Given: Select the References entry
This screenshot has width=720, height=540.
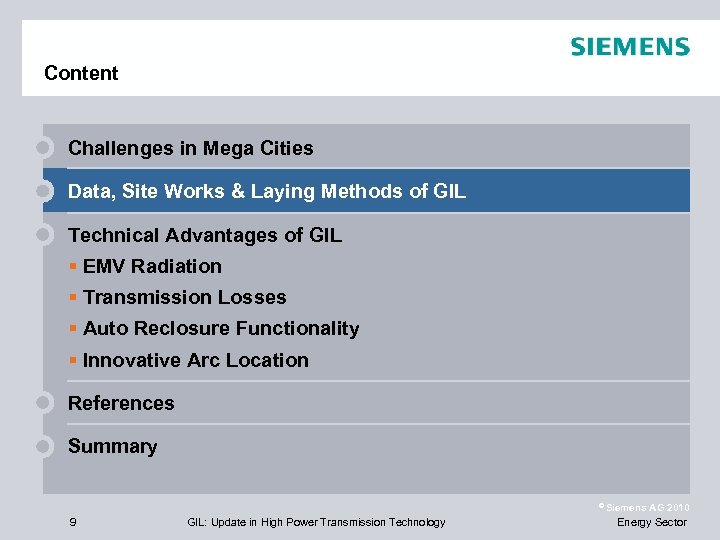Looking at the screenshot, I should click(x=121, y=403).
